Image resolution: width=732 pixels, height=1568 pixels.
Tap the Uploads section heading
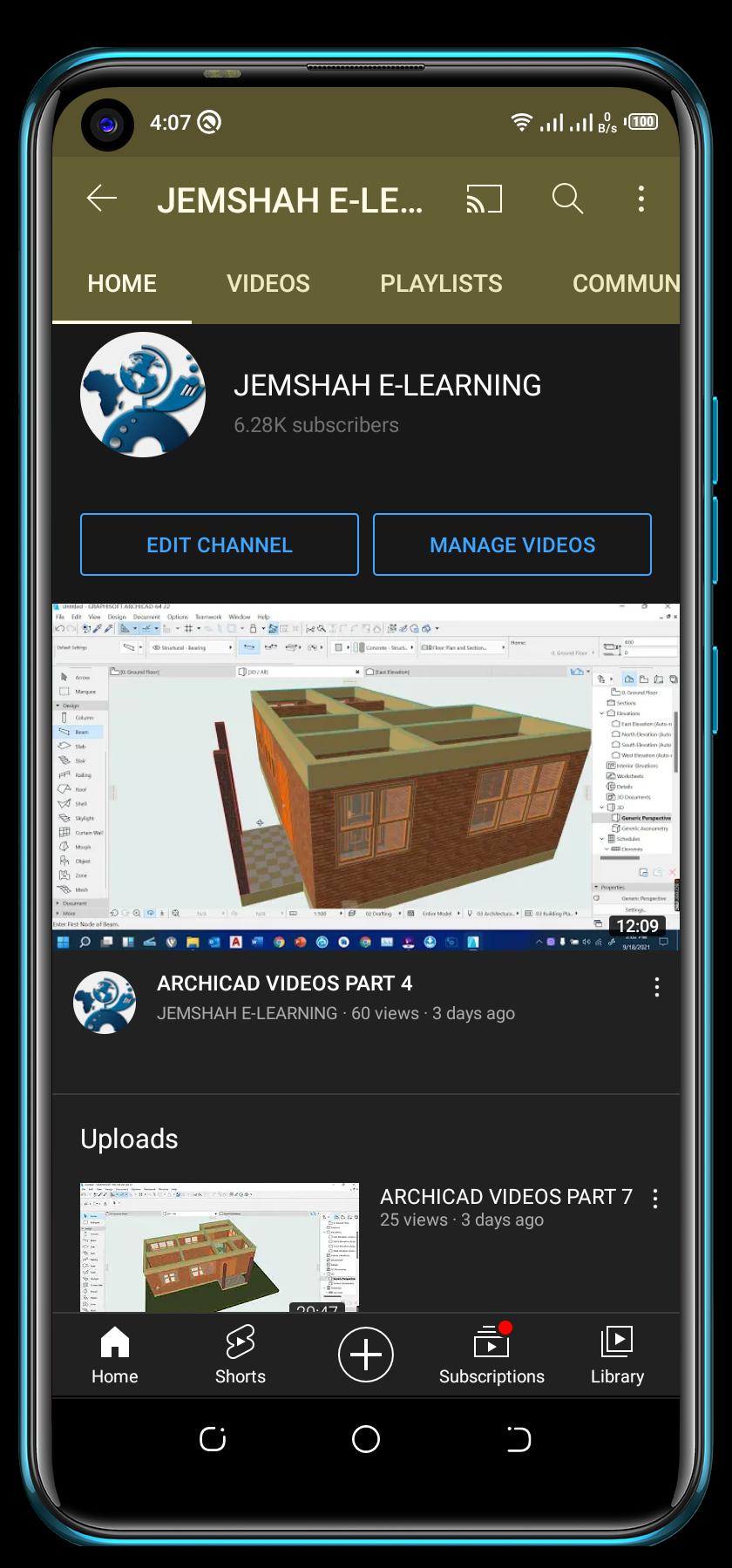coord(129,1139)
